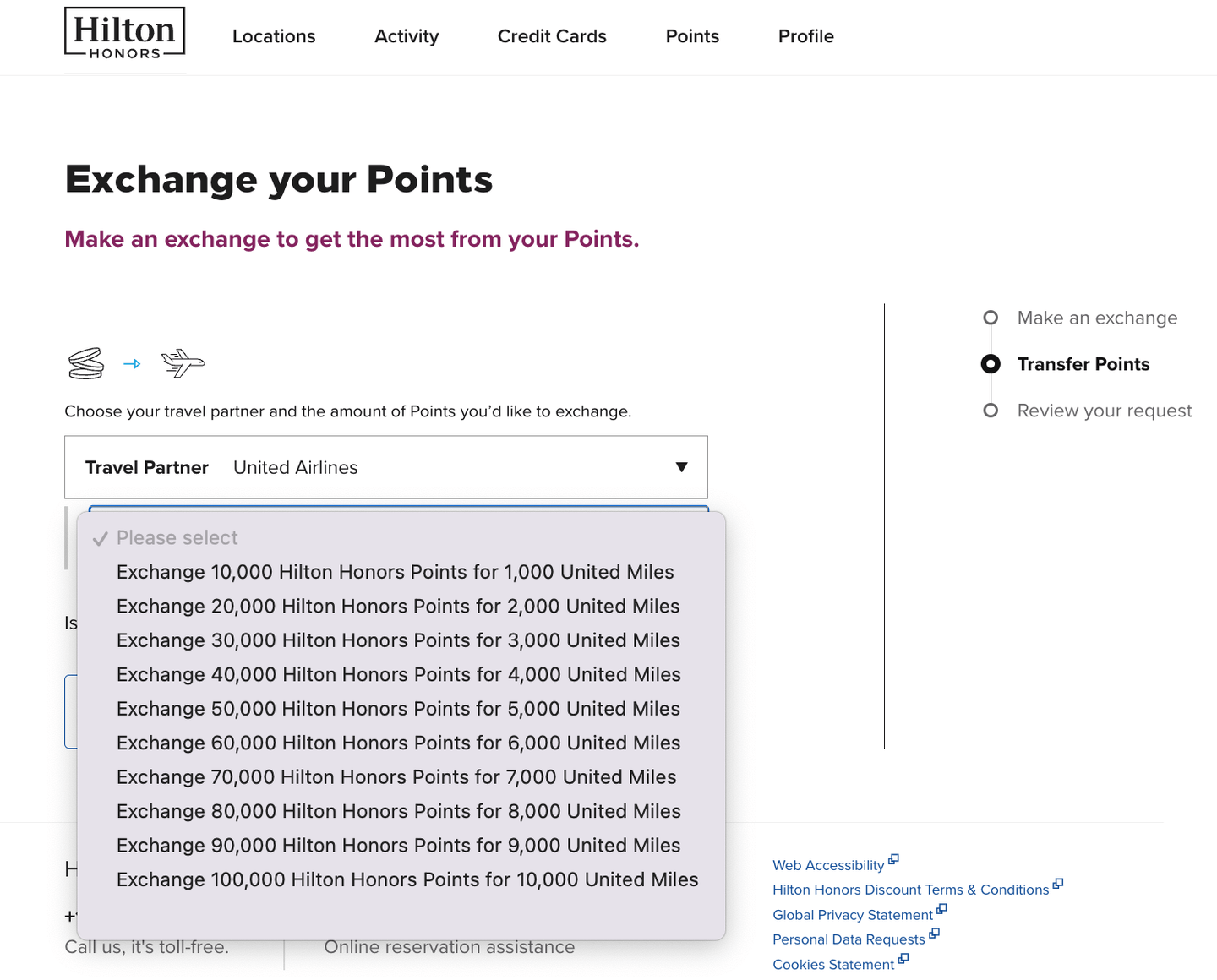Screen dimensions: 1217x980
Task: Click the Review your request step circle
Action: click(x=991, y=411)
